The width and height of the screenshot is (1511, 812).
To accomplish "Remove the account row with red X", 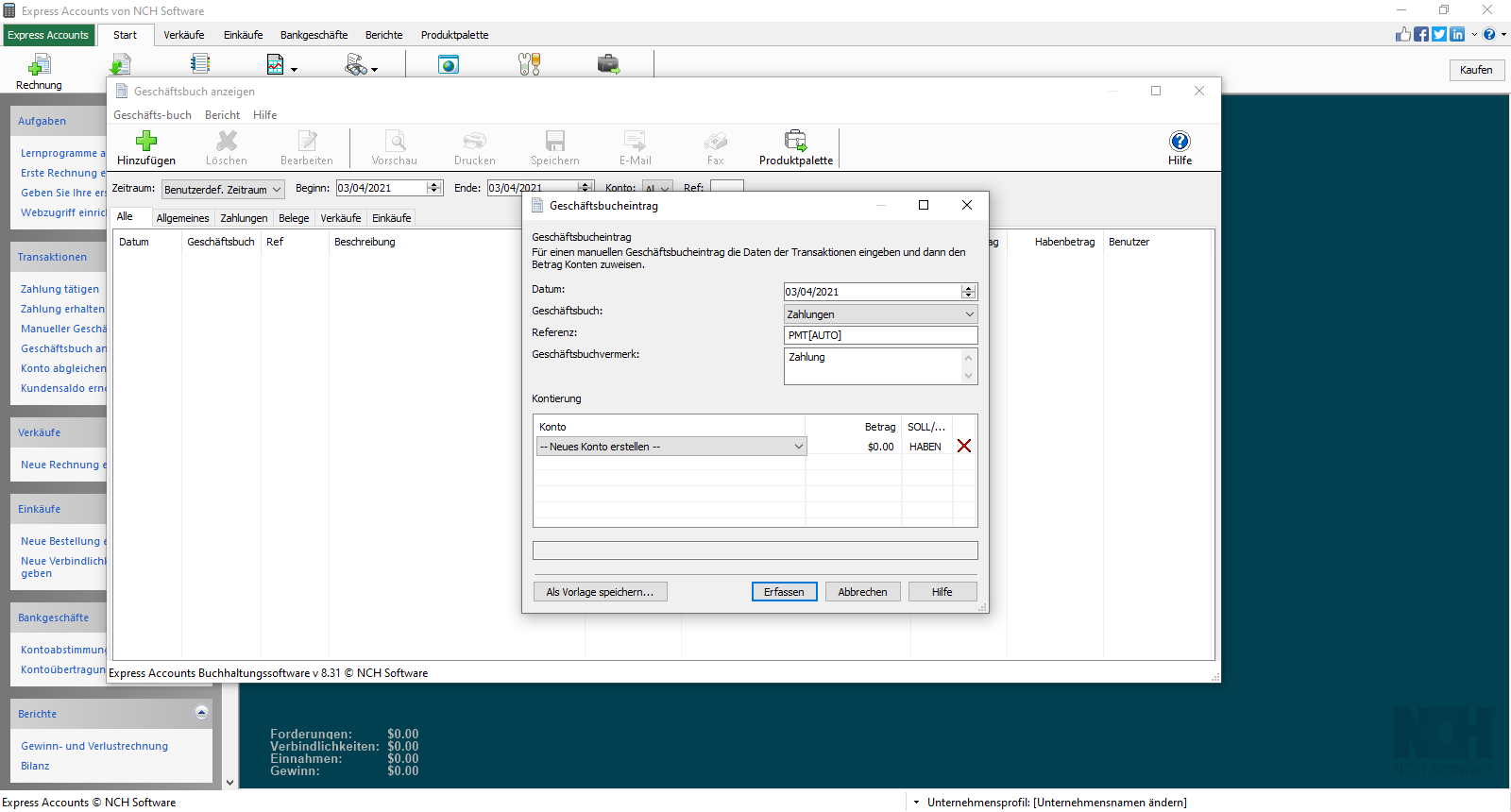I will (964, 446).
